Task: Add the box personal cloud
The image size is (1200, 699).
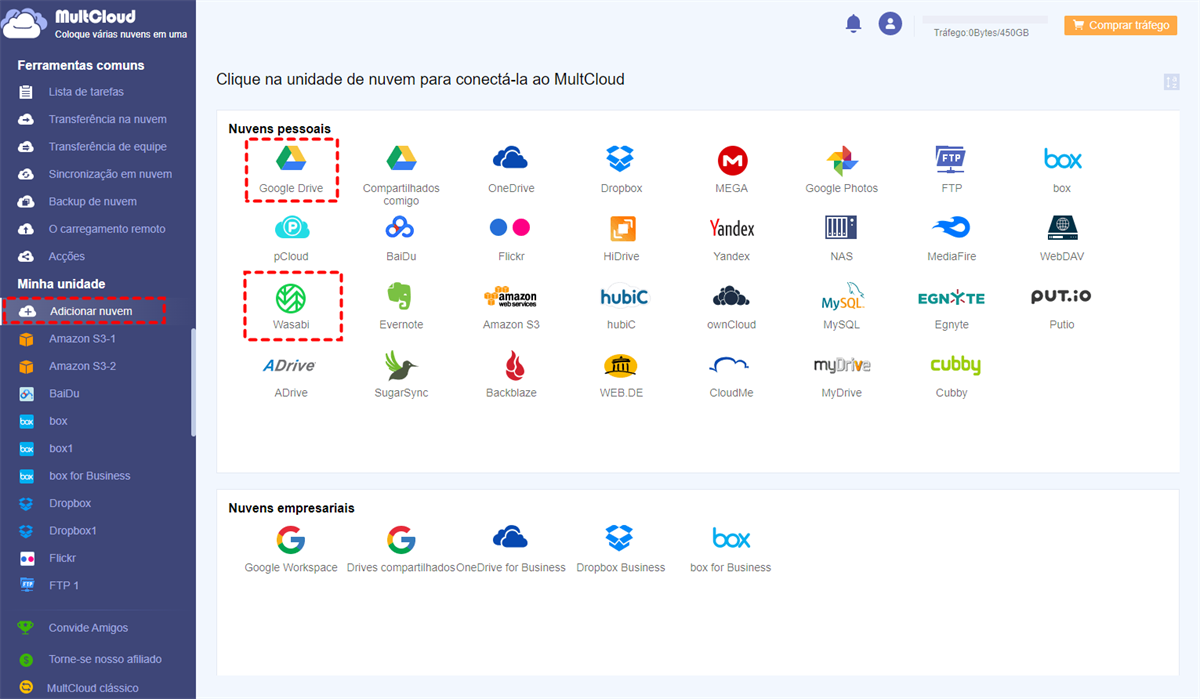Action: click(x=1062, y=169)
